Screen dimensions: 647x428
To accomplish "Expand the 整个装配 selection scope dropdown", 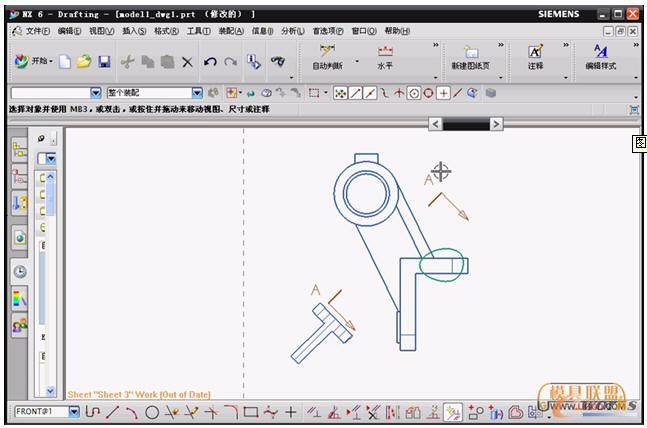I will [x=197, y=93].
